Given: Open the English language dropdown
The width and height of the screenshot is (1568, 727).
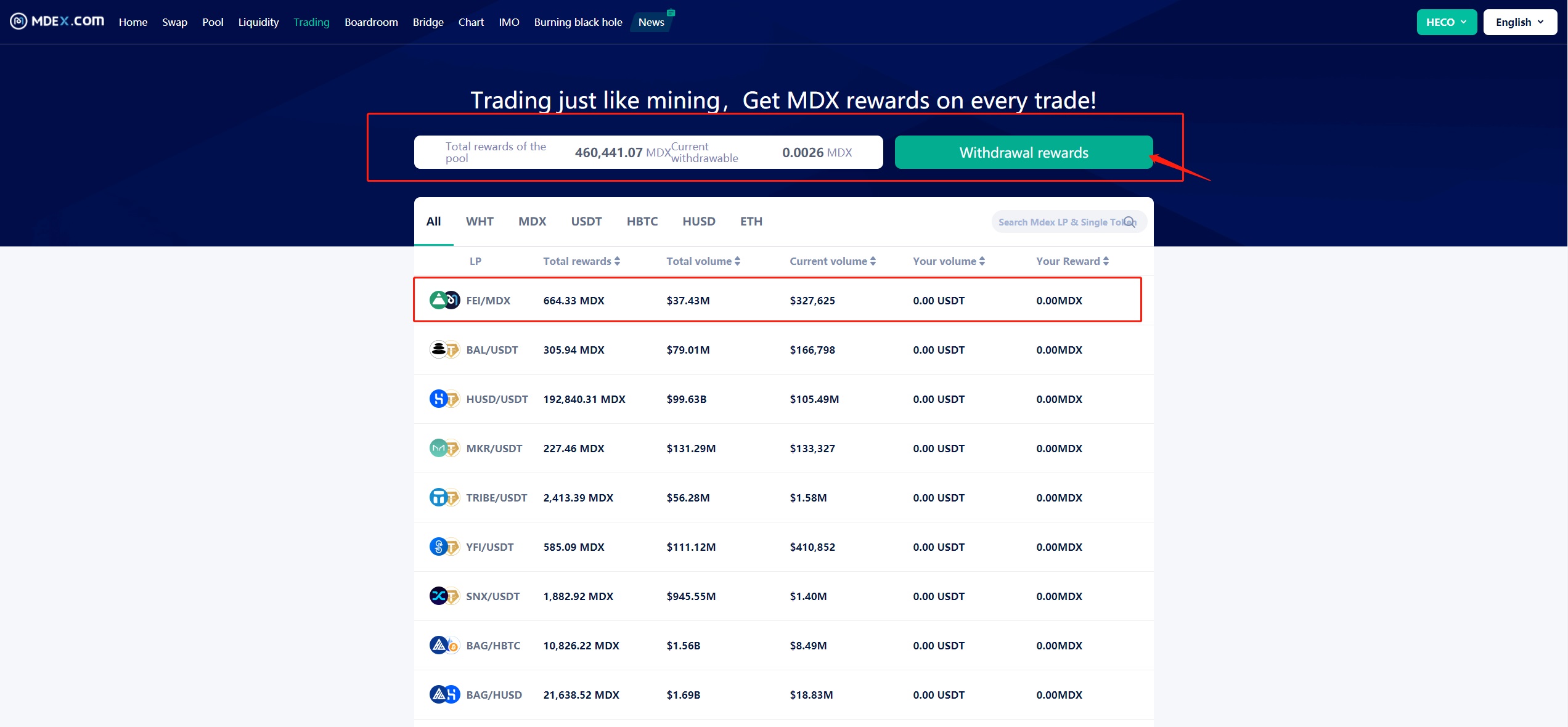Looking at the screenshot, I should [x=1520, y=22].
